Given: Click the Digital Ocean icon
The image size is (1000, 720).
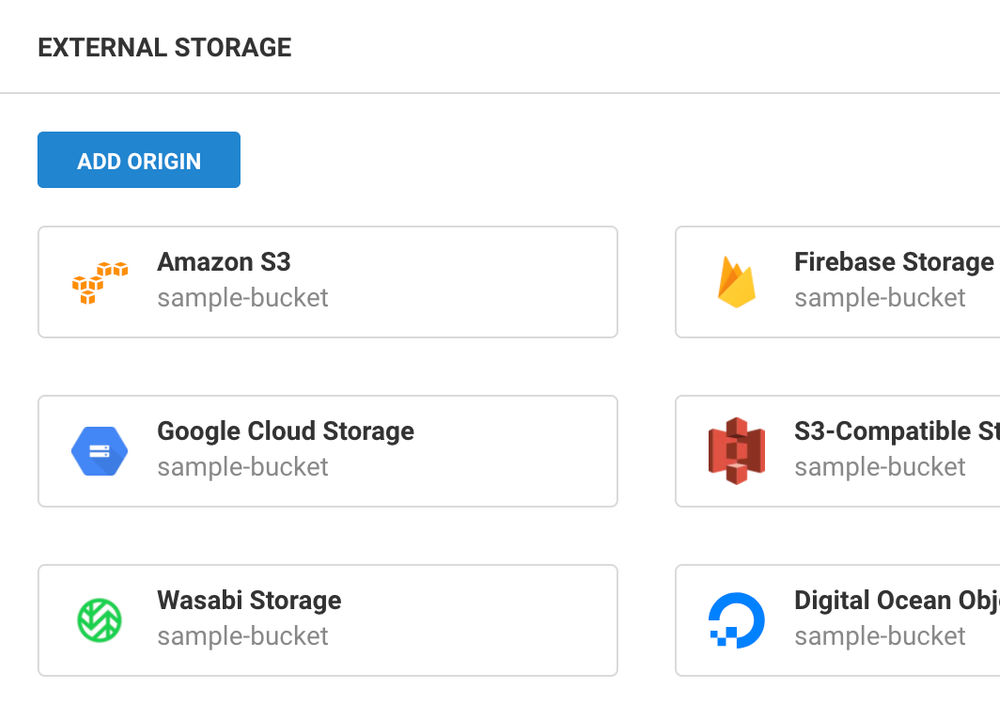Looking at the screenshot, I should click(736, 620).
